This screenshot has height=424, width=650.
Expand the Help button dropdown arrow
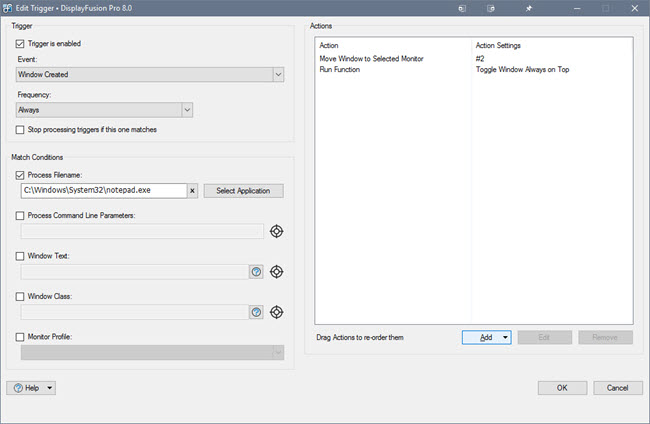(x=49, y=388)
